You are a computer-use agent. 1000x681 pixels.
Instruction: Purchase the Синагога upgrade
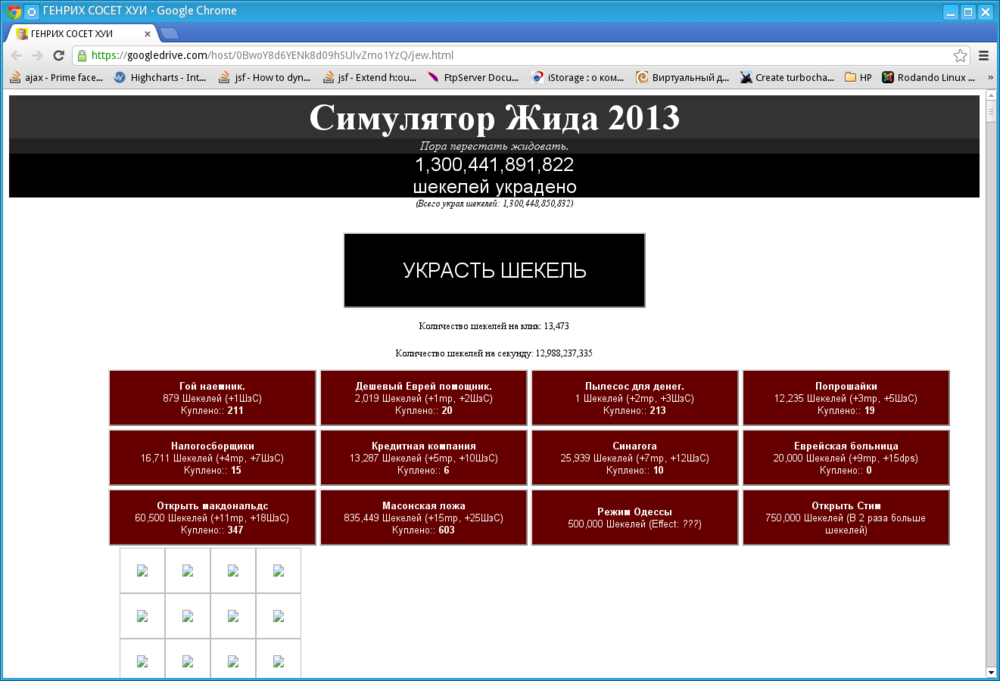pos(635,457)
